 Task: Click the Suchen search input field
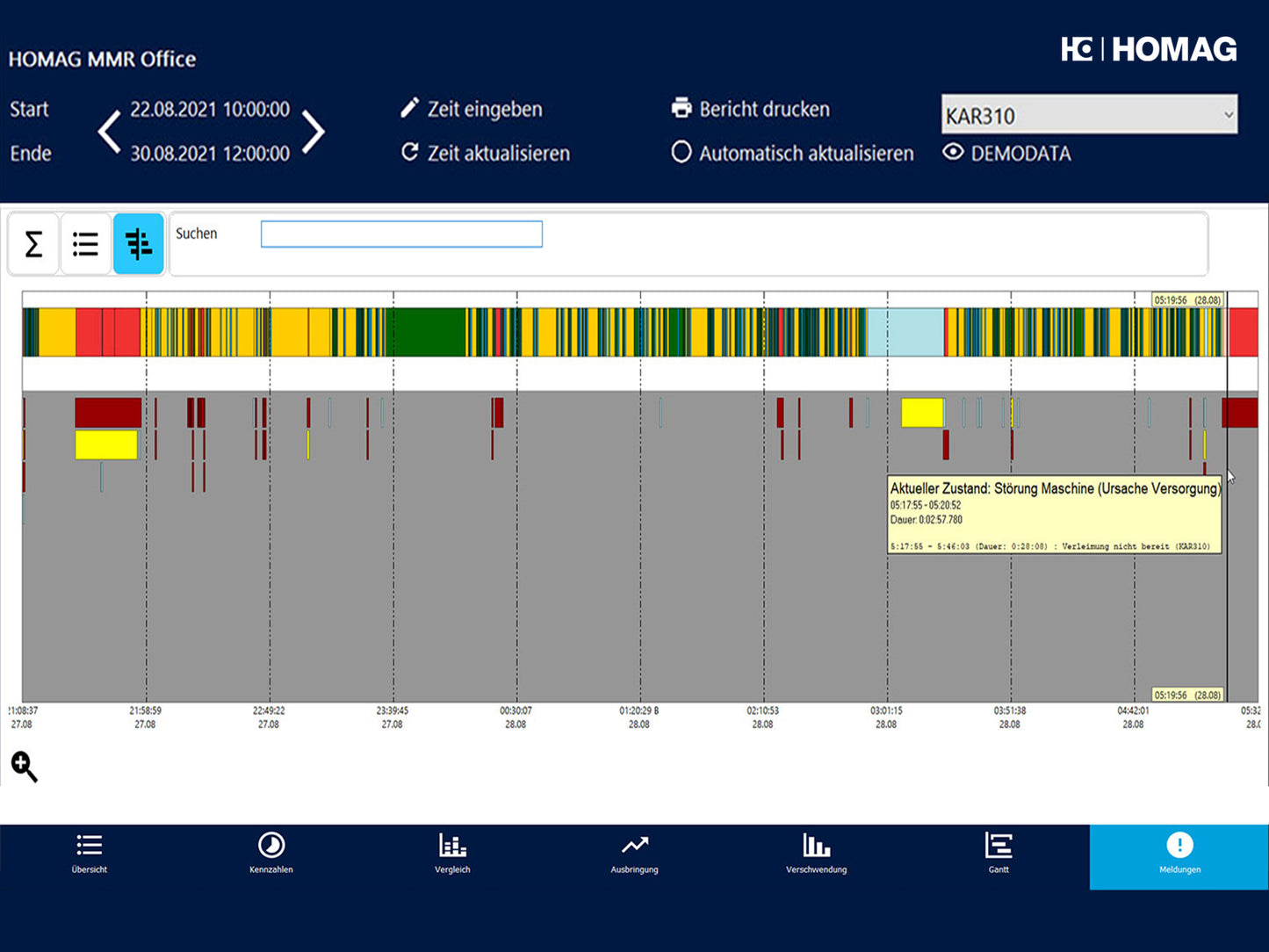pyautogui.click(x=401, y=234)
